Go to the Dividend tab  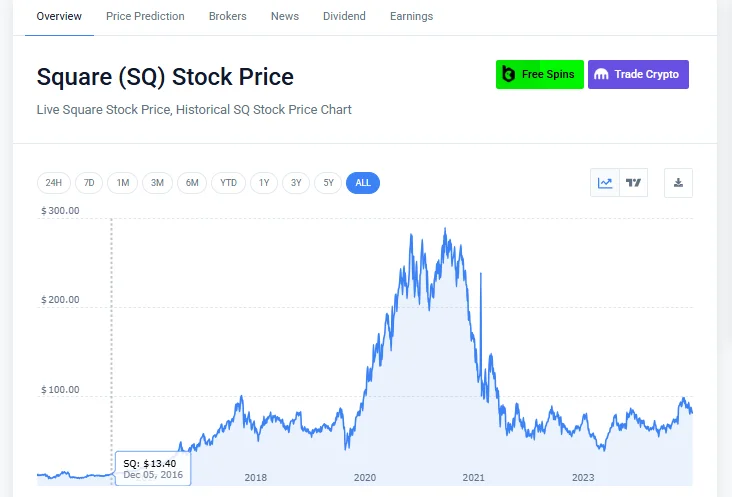[344, 17]
